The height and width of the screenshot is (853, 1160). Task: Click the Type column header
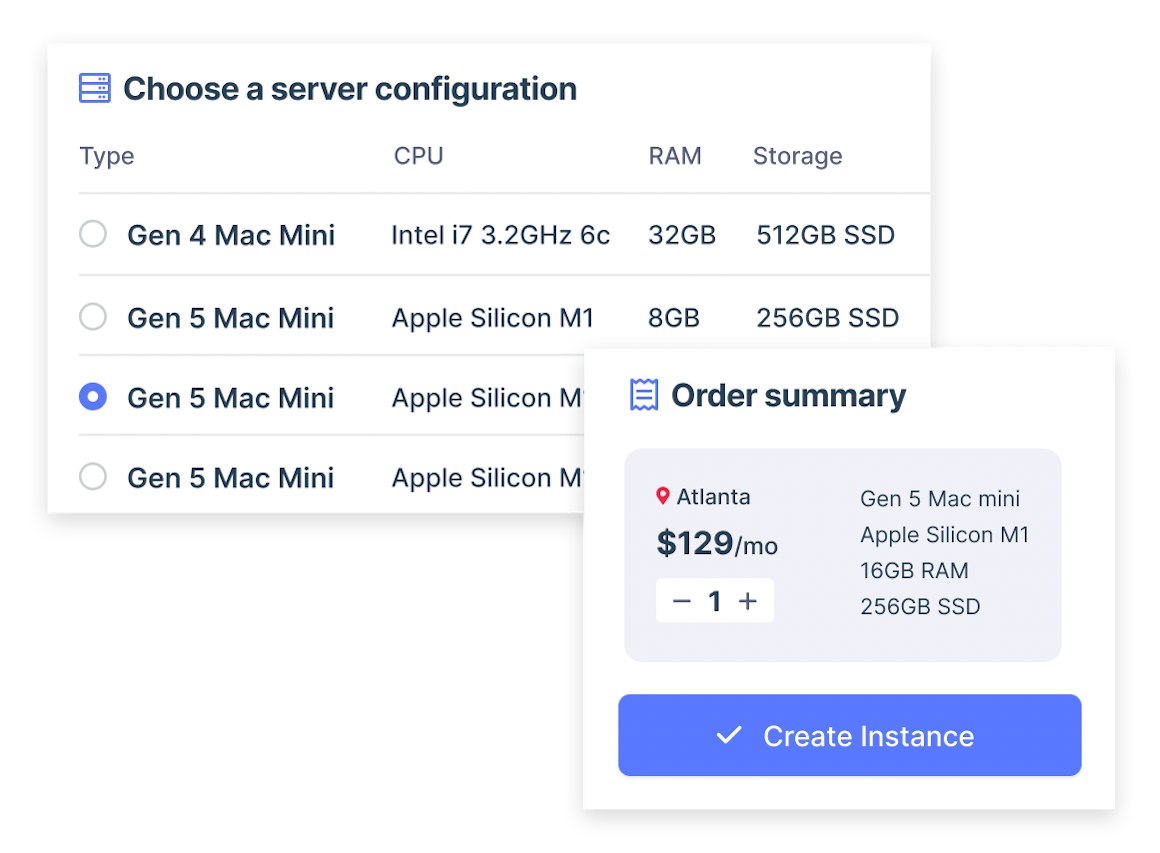coord(107,156)
